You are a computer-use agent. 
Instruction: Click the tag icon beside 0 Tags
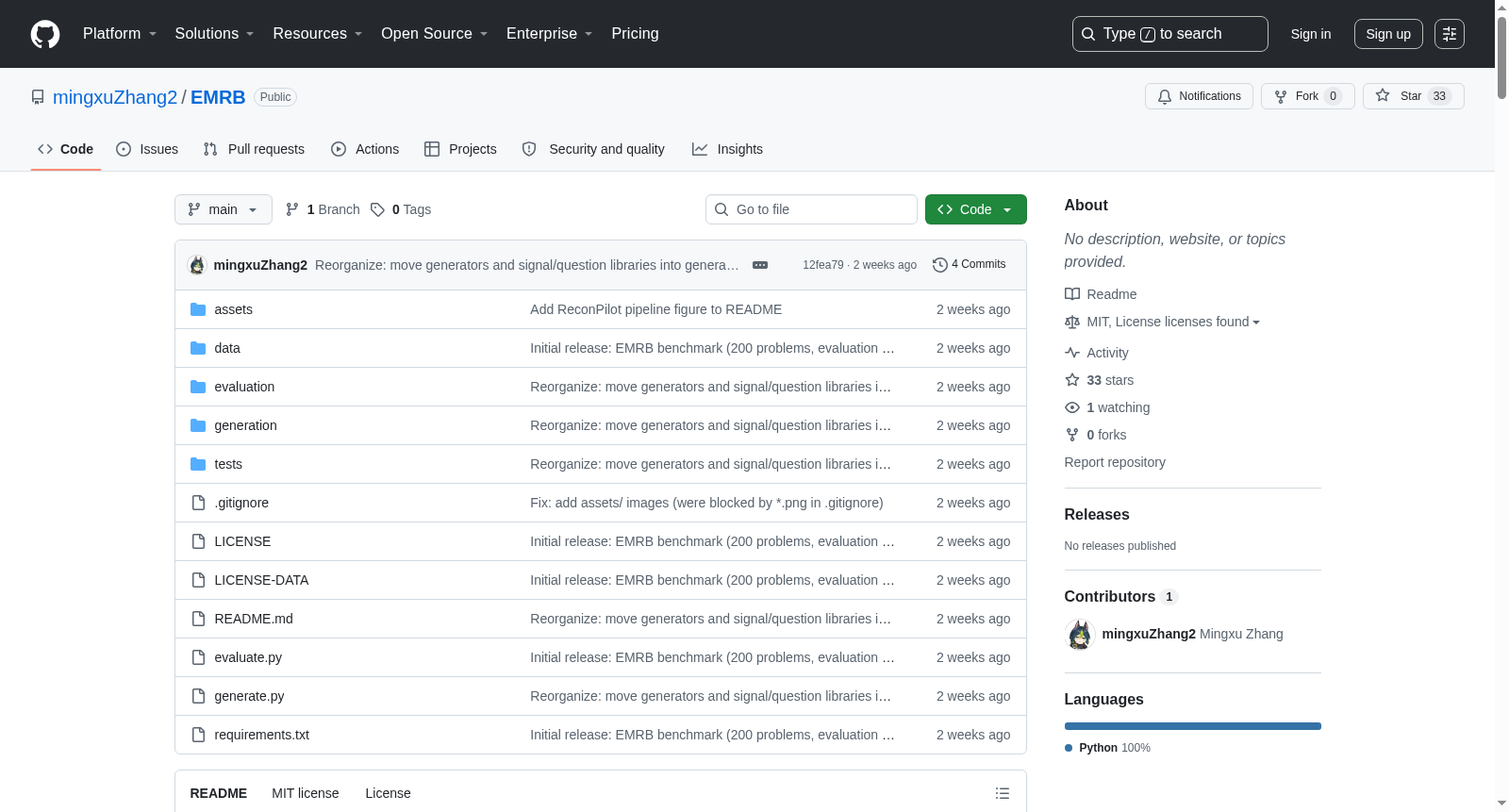tap(377, 209)
